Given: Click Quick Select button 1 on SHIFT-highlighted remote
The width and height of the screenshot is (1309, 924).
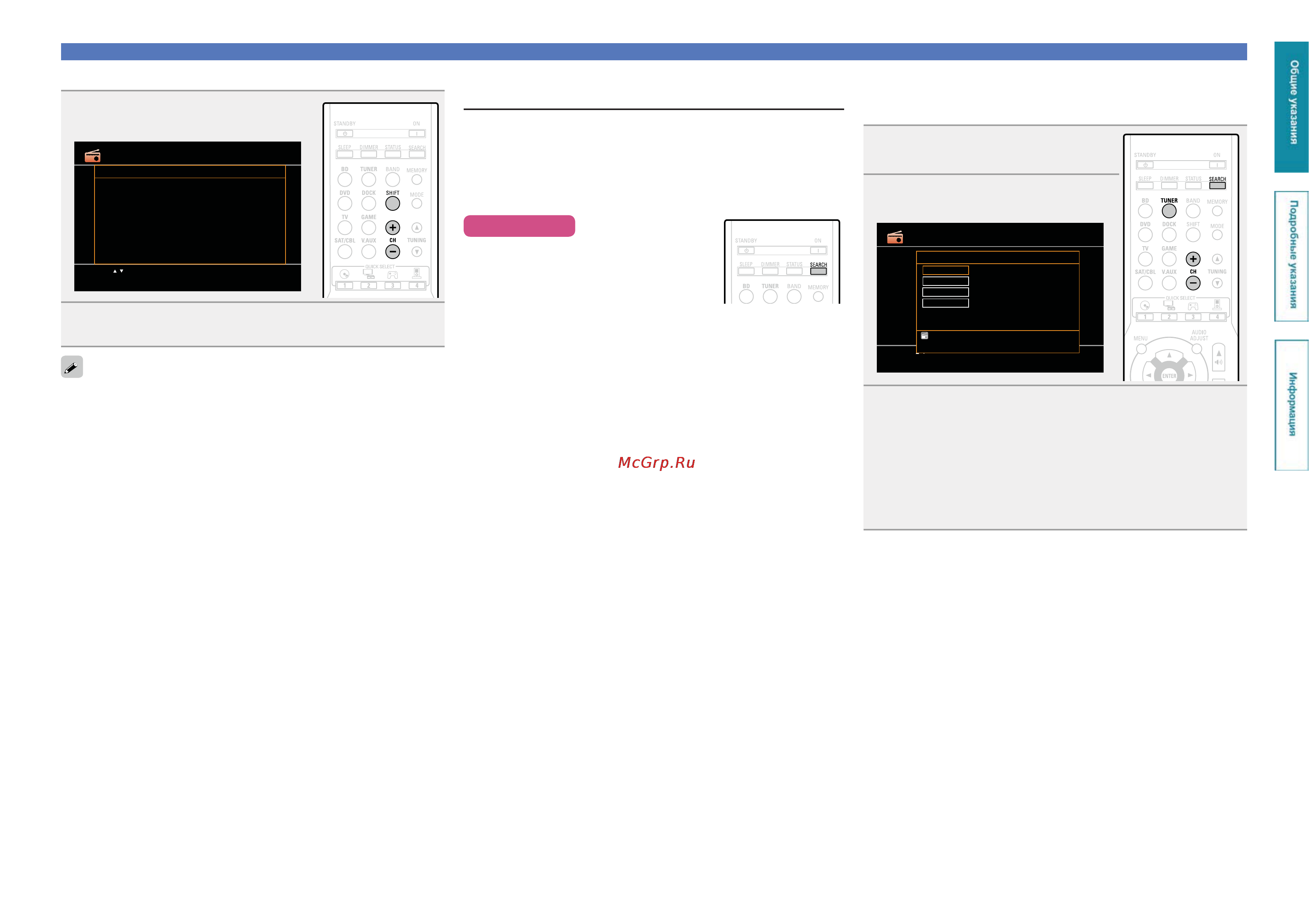Looking at the screenshot, I should [345, 285].
